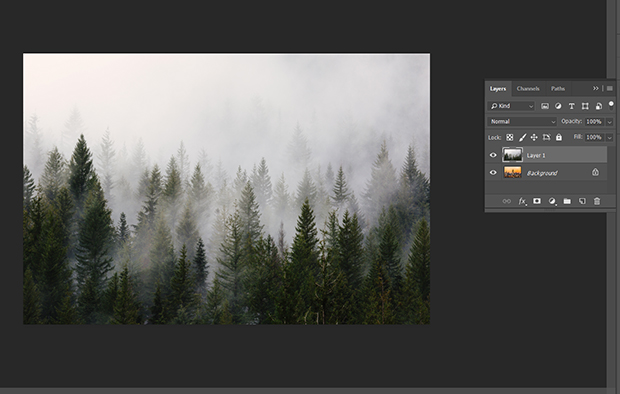
Task: Click the pixel layer filter icon
Action: tap(545, 106)
